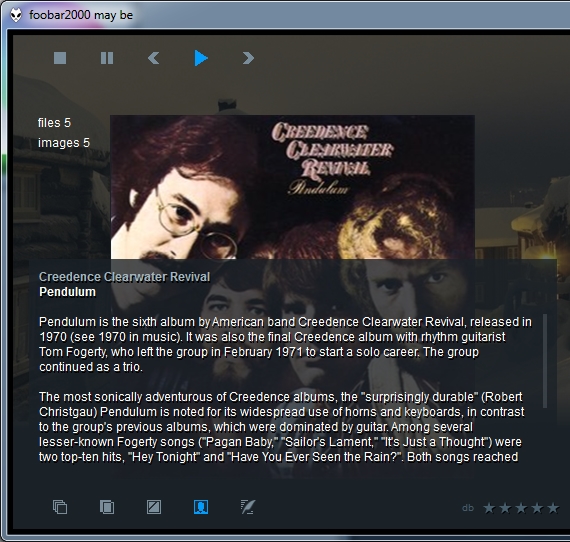
Task: Click the biography text scrollbar
Action: pyautogui.click(x=545, y=361)
